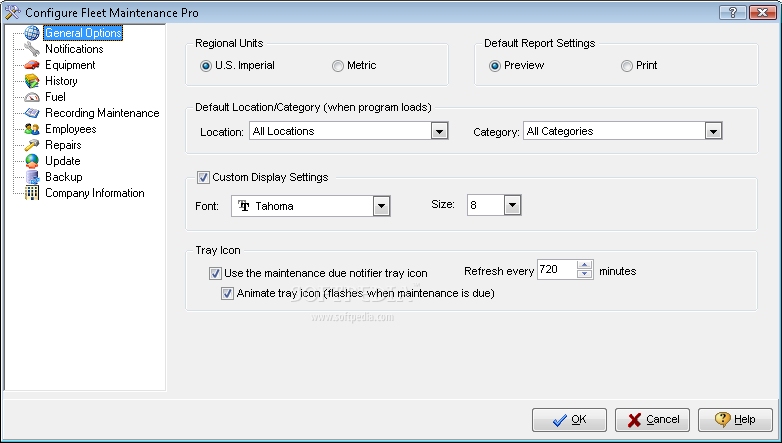Open the Location dropdown

(439, 131)
